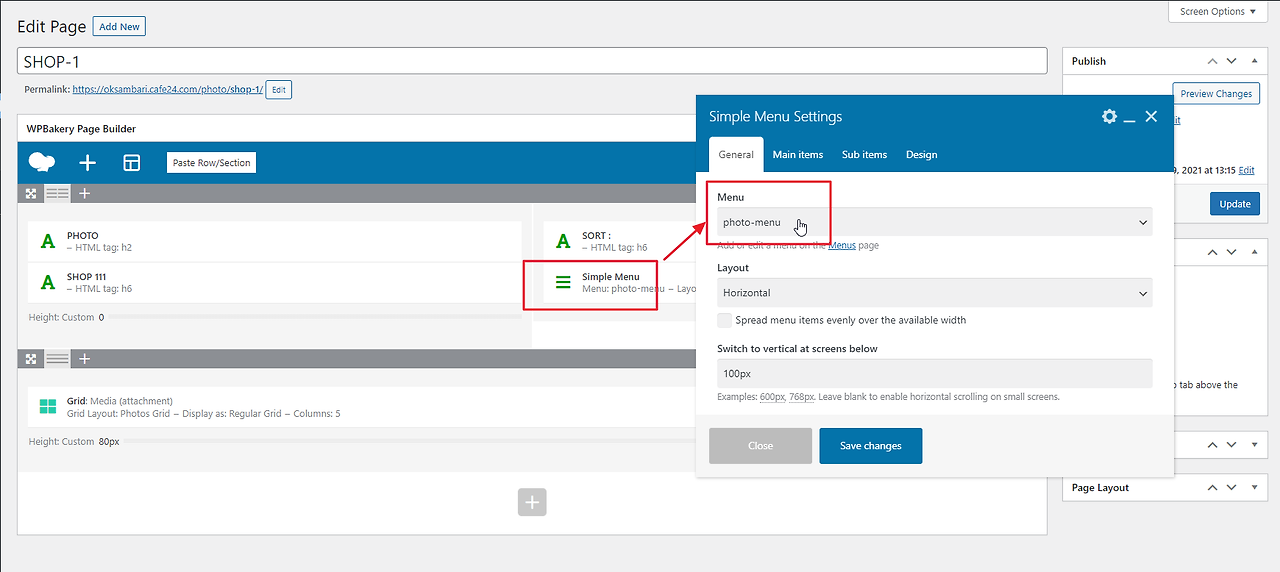The width and height of the screenshot is (1280, 572).
Task: Move Page Layout panel down
Action: 1232,488
